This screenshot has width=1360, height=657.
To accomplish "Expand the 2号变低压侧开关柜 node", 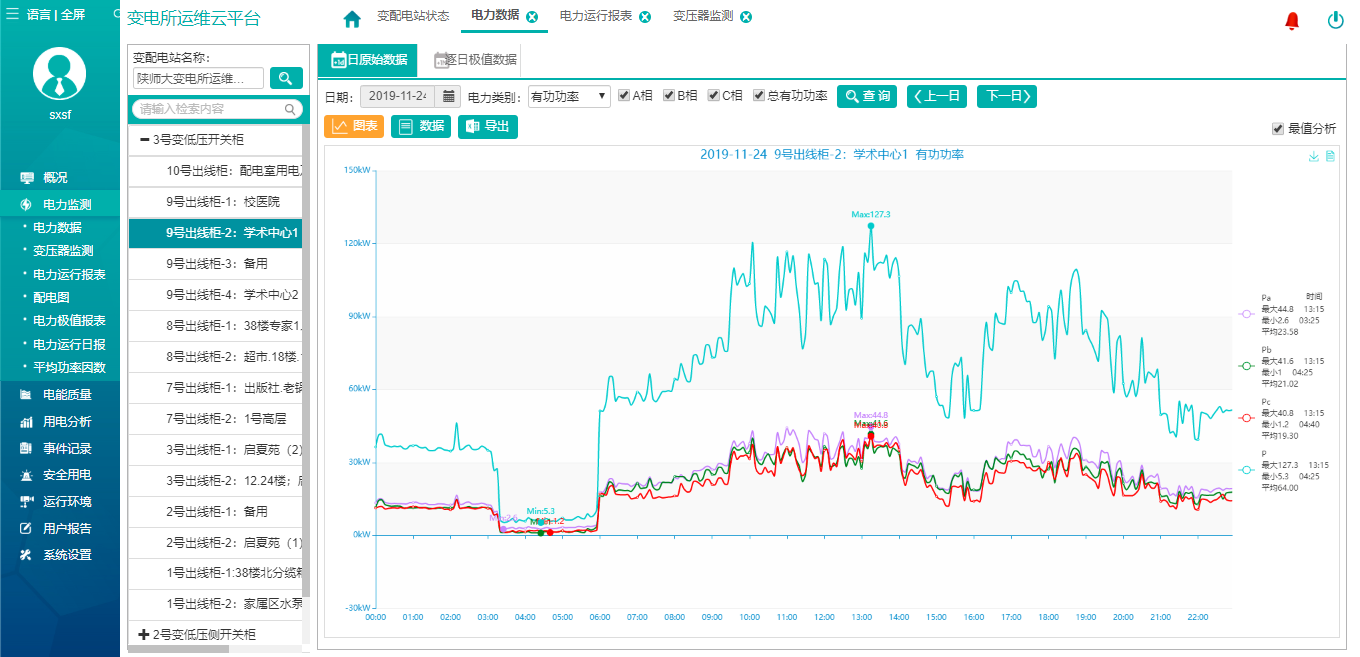I will pos(144,635).
